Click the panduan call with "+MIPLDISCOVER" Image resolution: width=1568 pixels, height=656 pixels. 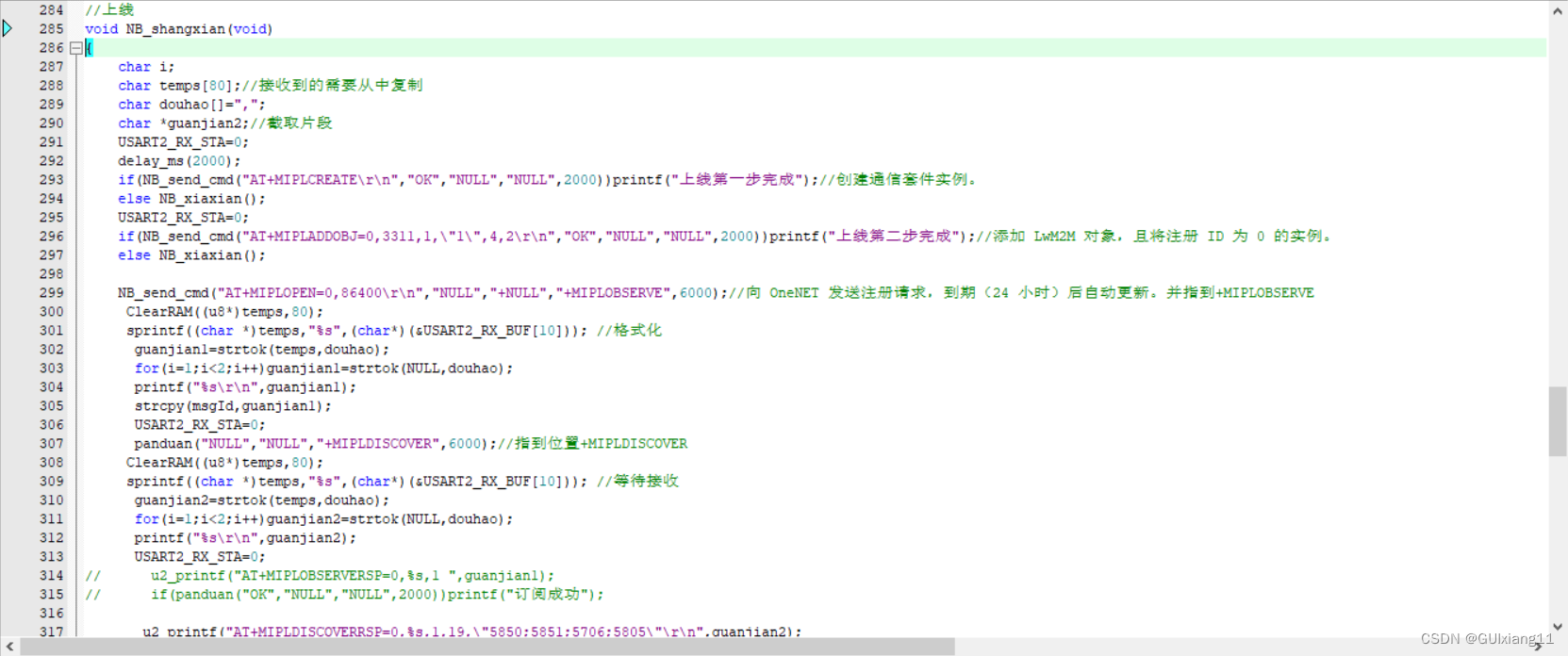click(314, 444)
